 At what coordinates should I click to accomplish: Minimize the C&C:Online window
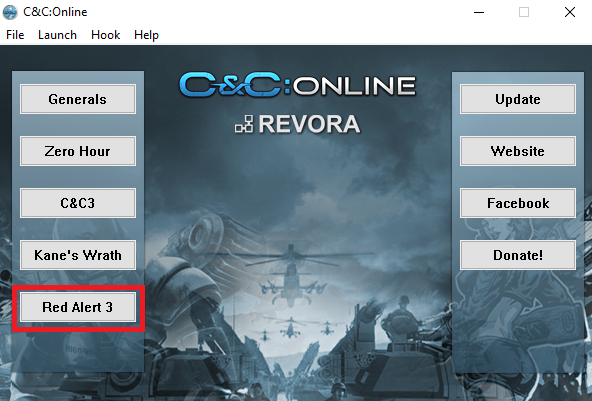(x=479, y=12)
